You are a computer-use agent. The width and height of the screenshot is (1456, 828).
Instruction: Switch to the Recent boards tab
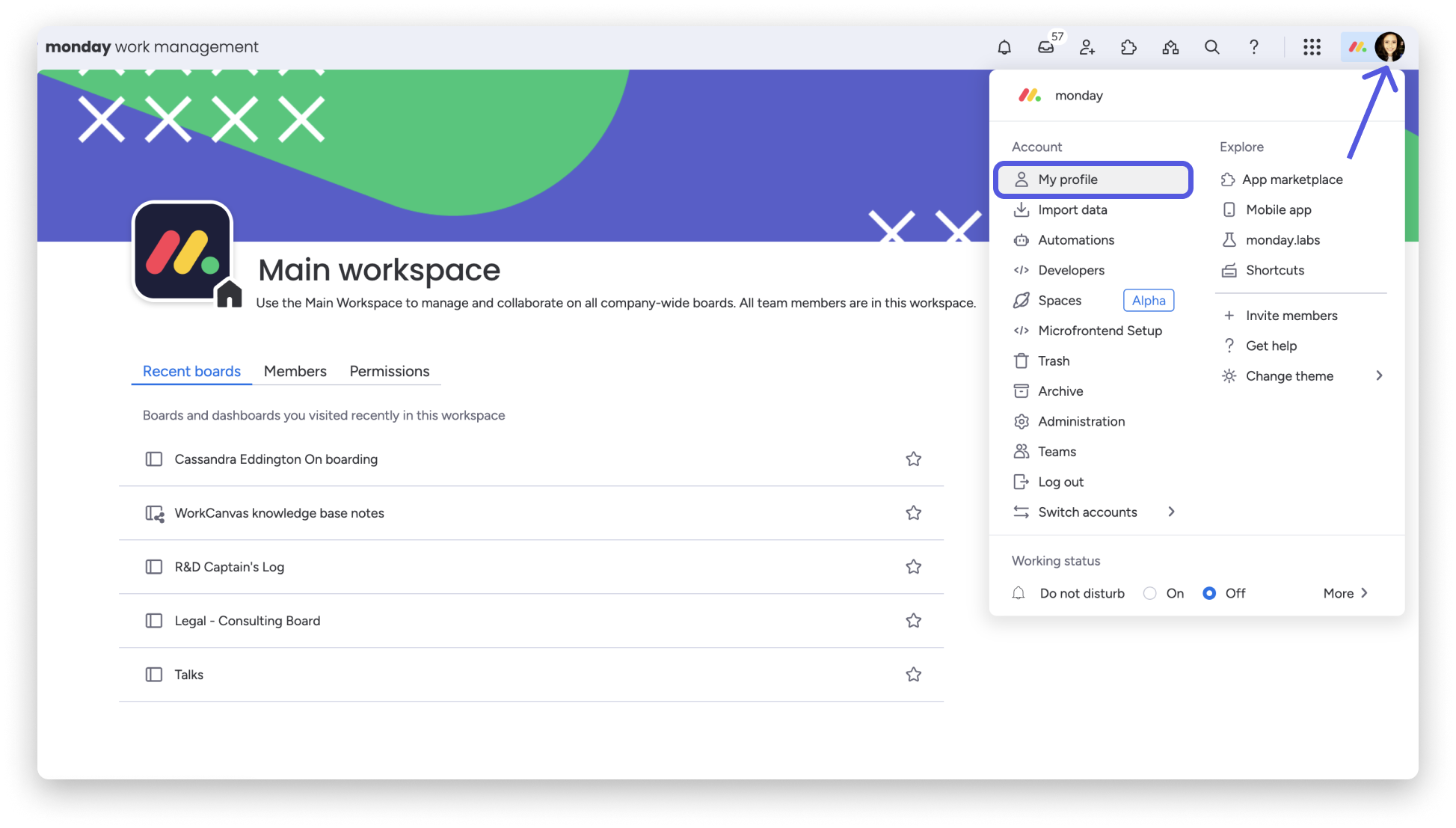(x=191, y=372)
